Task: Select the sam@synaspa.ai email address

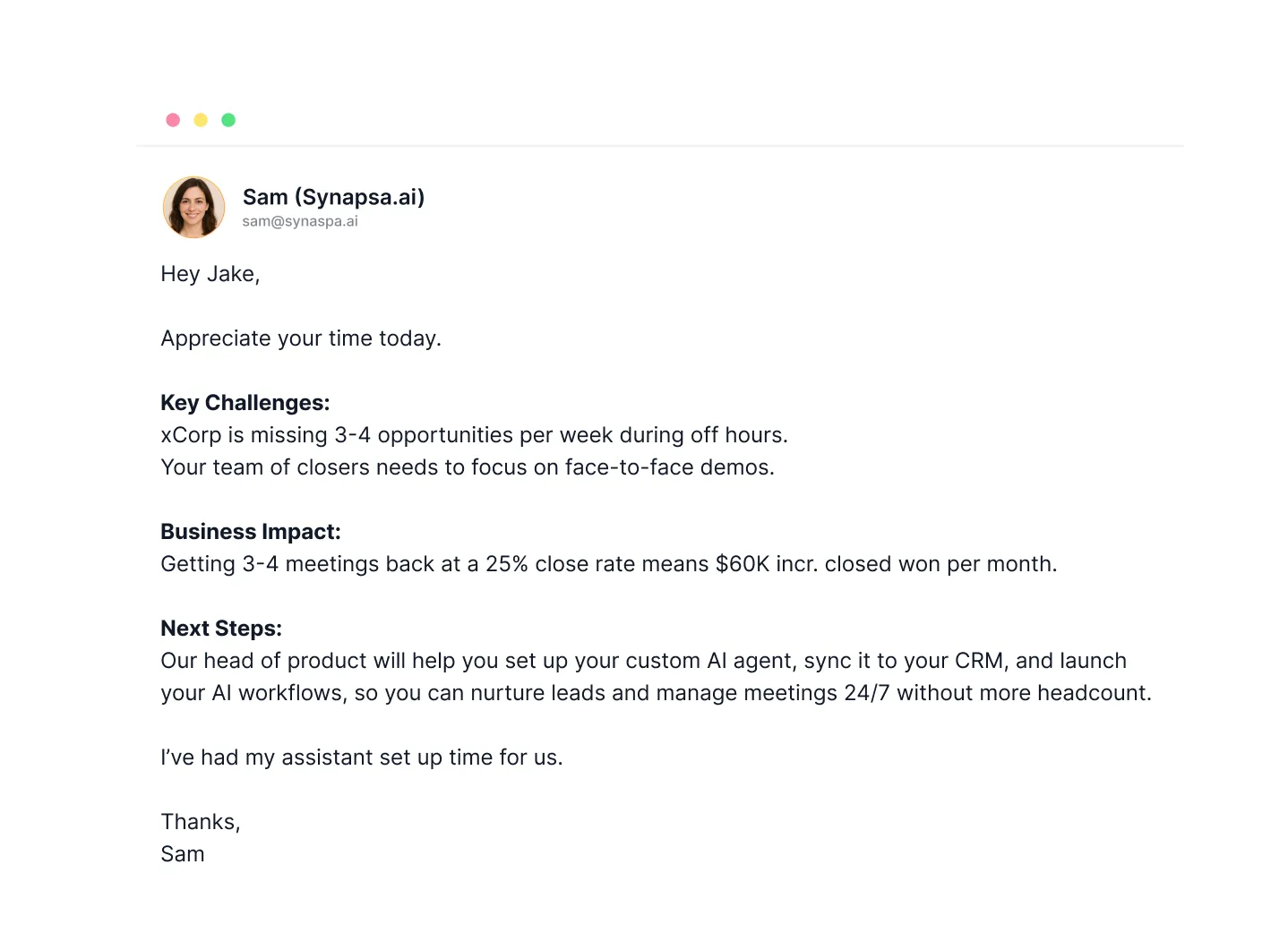Action: tap(300, 221)
